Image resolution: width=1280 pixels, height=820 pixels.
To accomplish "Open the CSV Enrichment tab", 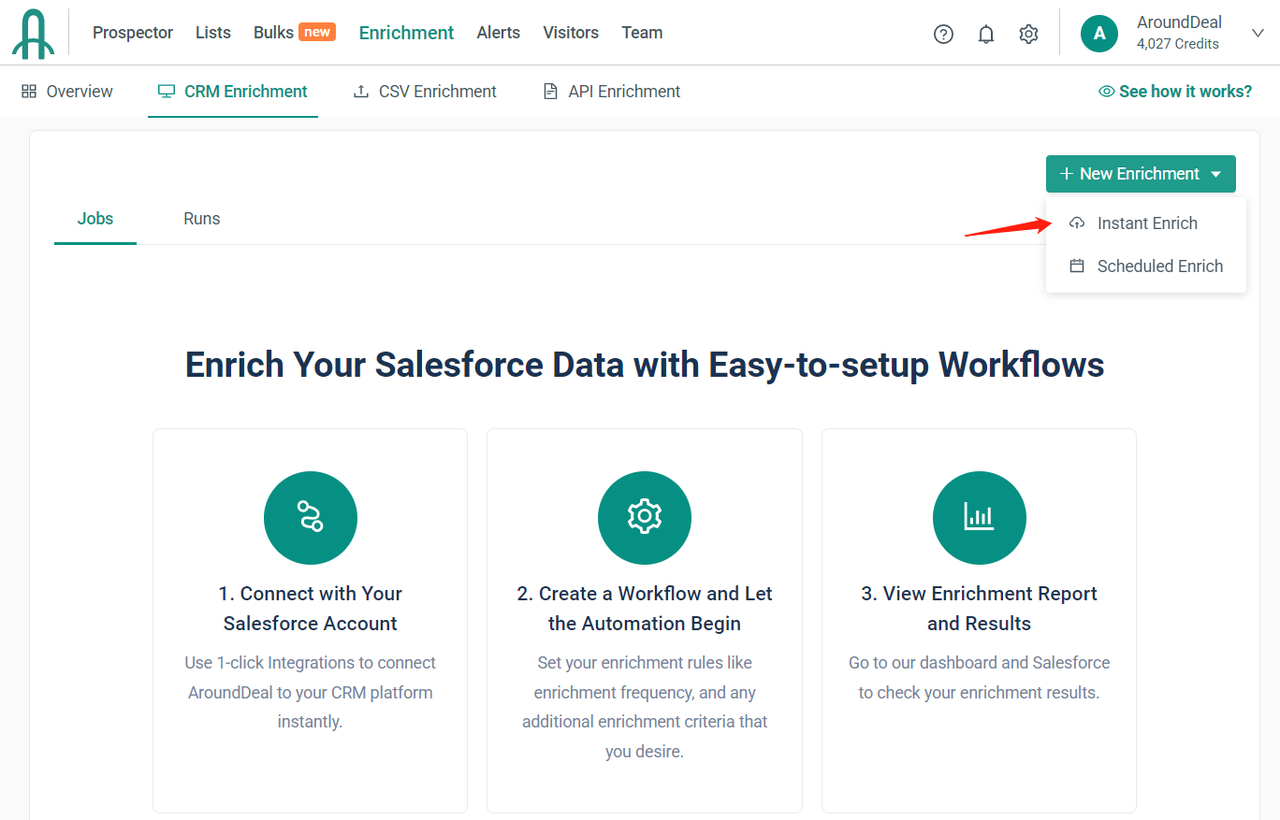I will pos(425,92).
